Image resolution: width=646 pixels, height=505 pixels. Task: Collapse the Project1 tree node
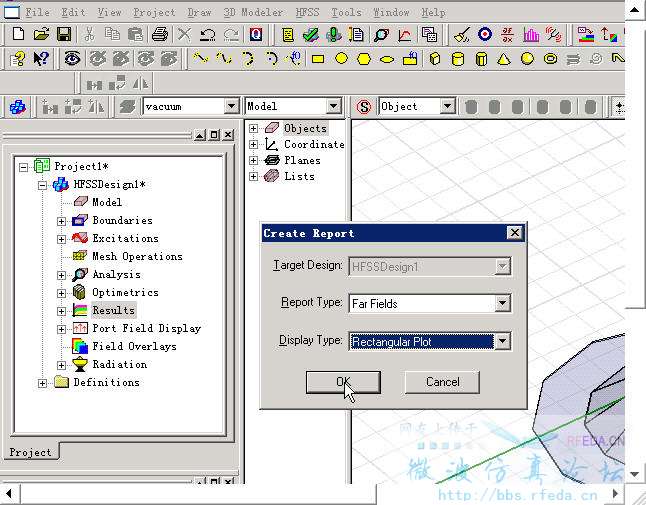tap(23, 167)
